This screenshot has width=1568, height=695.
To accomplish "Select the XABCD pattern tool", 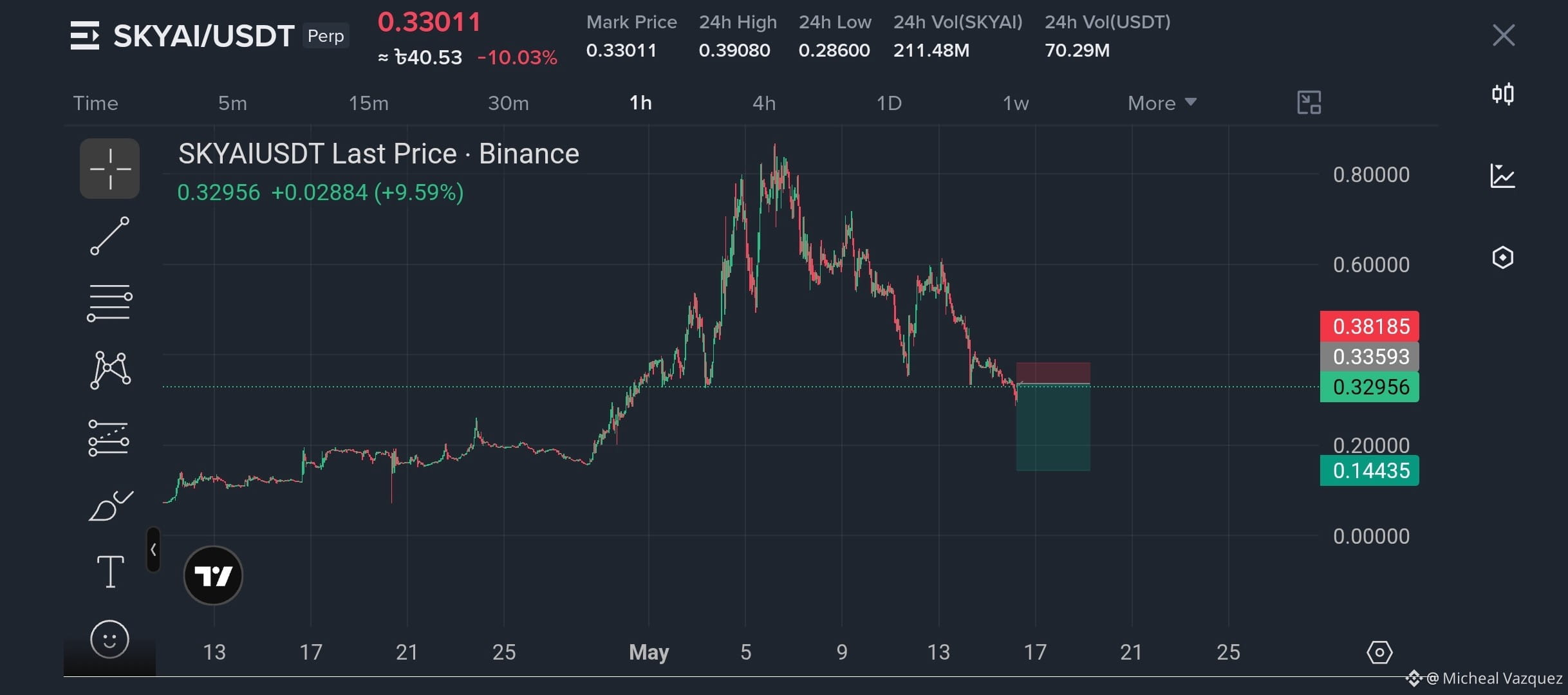I will pyautogui.click(x=110, y=370).
